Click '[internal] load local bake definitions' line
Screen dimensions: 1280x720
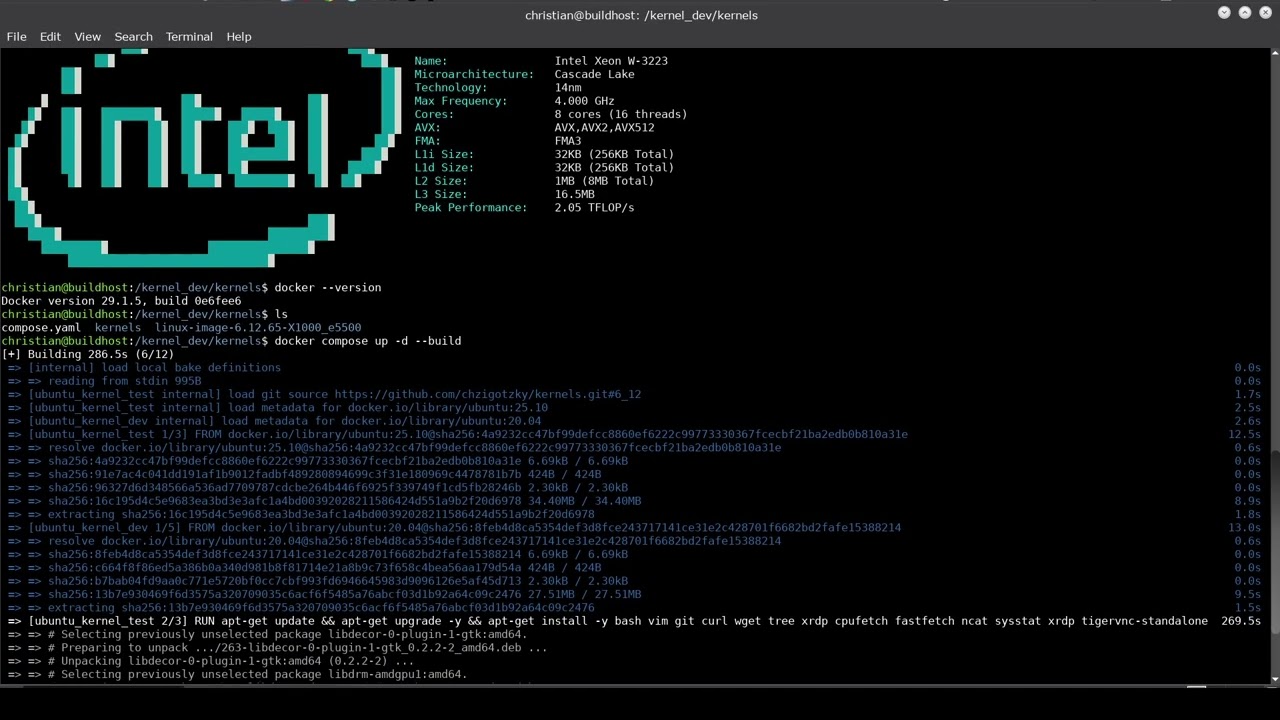(x=154, y=368)
